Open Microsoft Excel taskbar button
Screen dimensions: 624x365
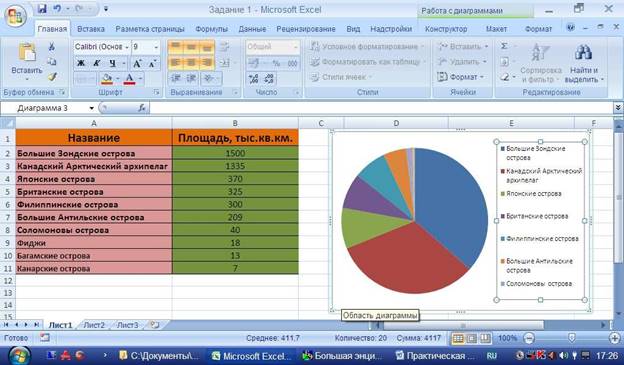pyautogui.click(x=251, y=355)
